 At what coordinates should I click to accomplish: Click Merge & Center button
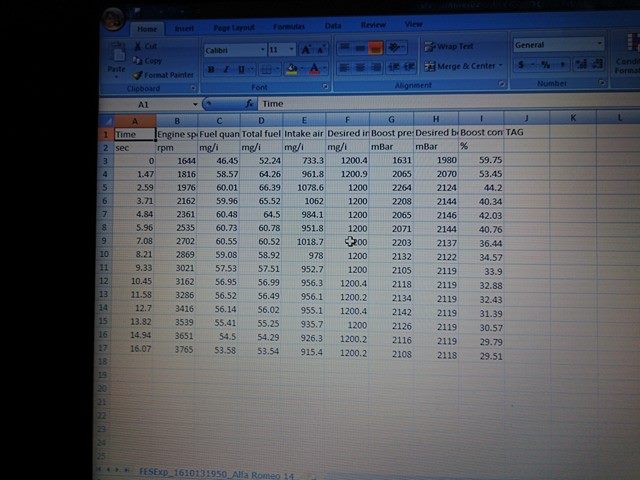pyautogui.click(x=460, y=66)
